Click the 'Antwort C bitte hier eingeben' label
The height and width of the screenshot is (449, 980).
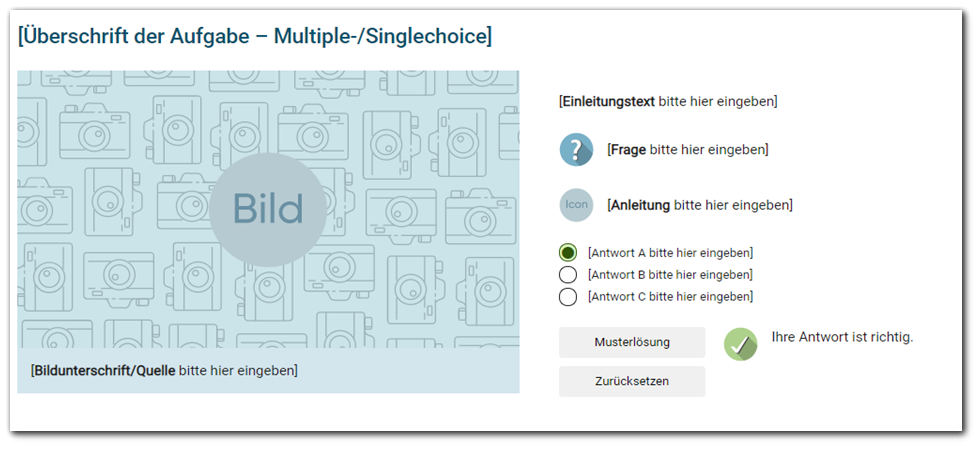pyautogui.click(x=670, y=296)
